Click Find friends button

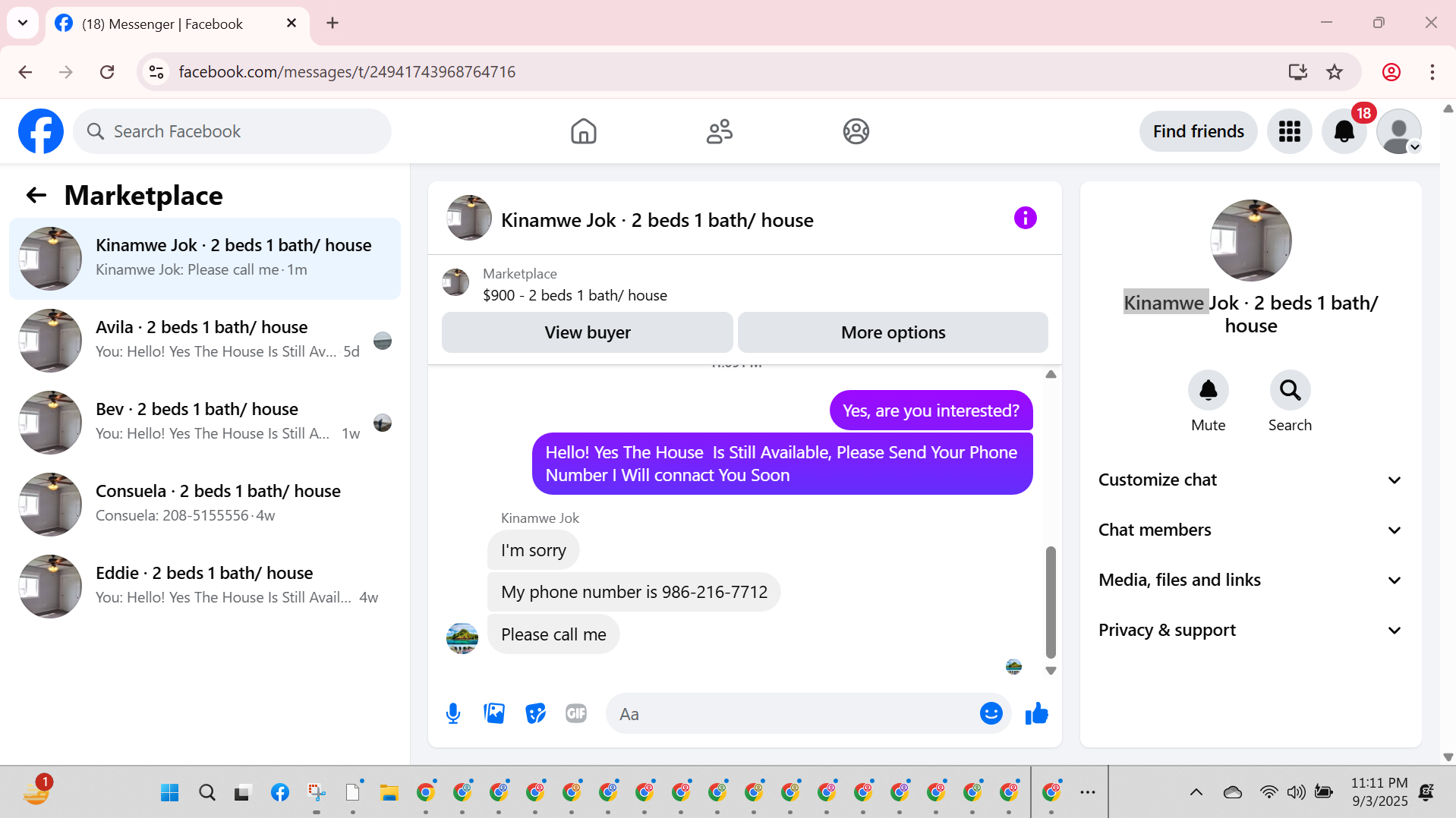click(1198, 131)
